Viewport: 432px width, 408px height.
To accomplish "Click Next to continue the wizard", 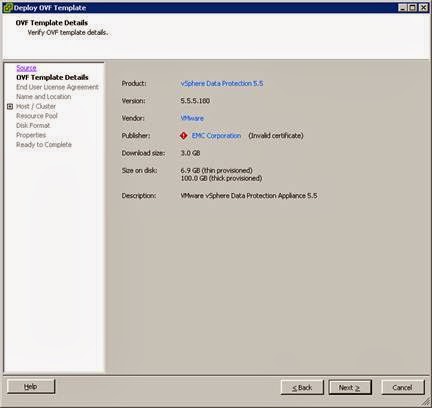I will click(350, 387).
